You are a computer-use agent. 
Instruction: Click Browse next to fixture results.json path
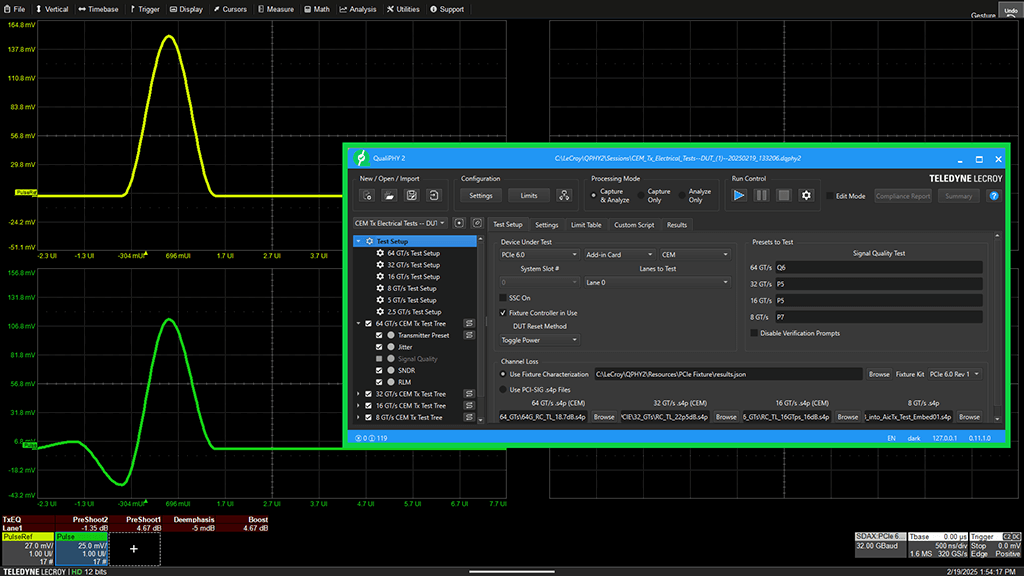878,374
